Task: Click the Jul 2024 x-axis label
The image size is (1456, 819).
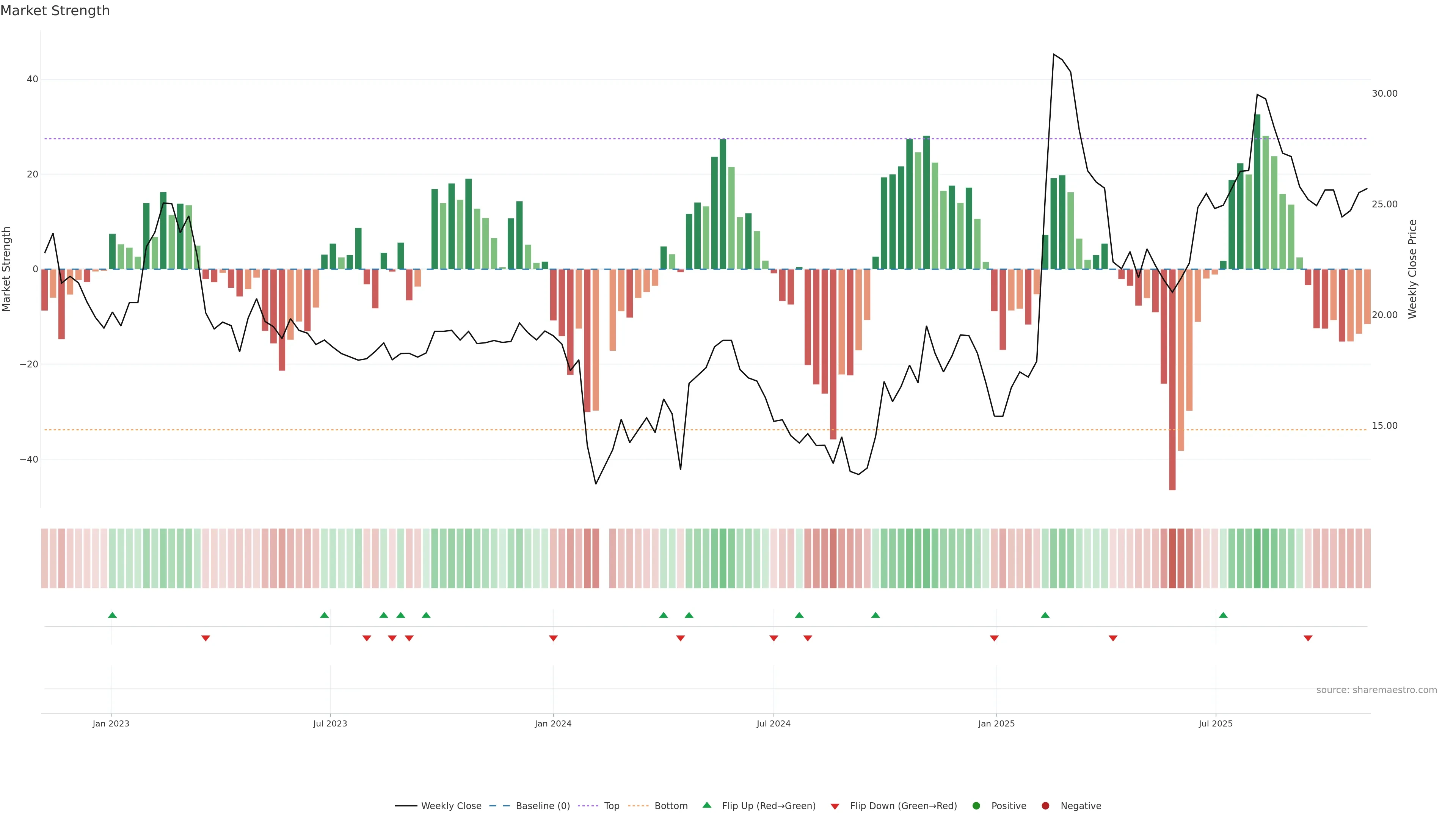Action: click(x=773, y=723)
